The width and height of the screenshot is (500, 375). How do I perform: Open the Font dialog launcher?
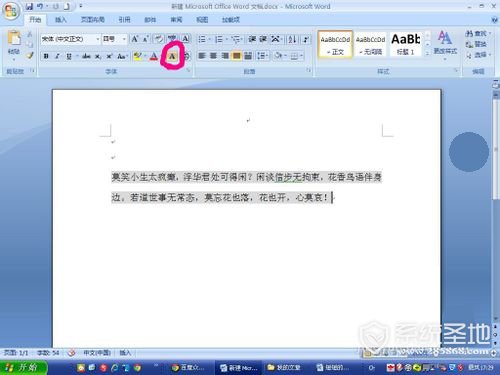(x=189, y=71)
